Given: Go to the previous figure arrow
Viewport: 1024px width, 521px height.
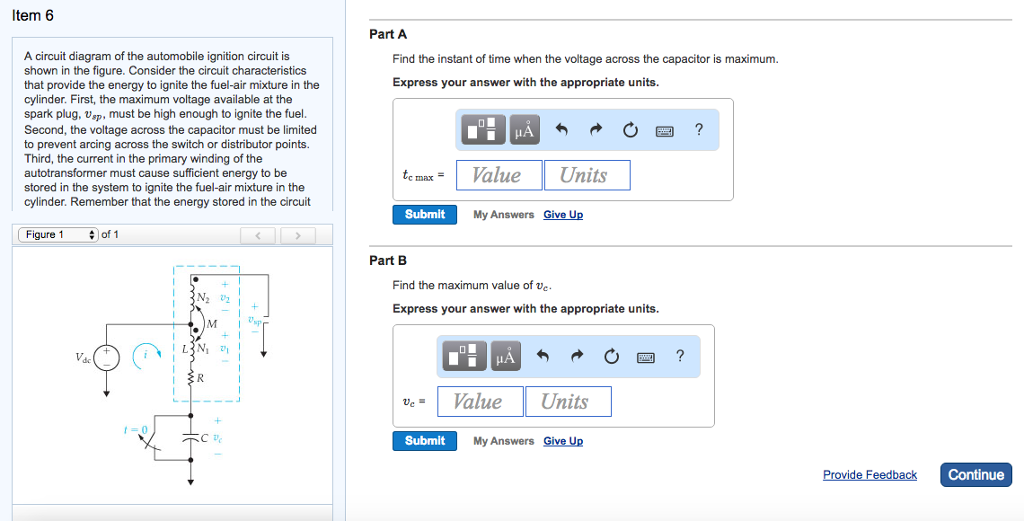Looking at the screenshot, I should click(258, 235).
